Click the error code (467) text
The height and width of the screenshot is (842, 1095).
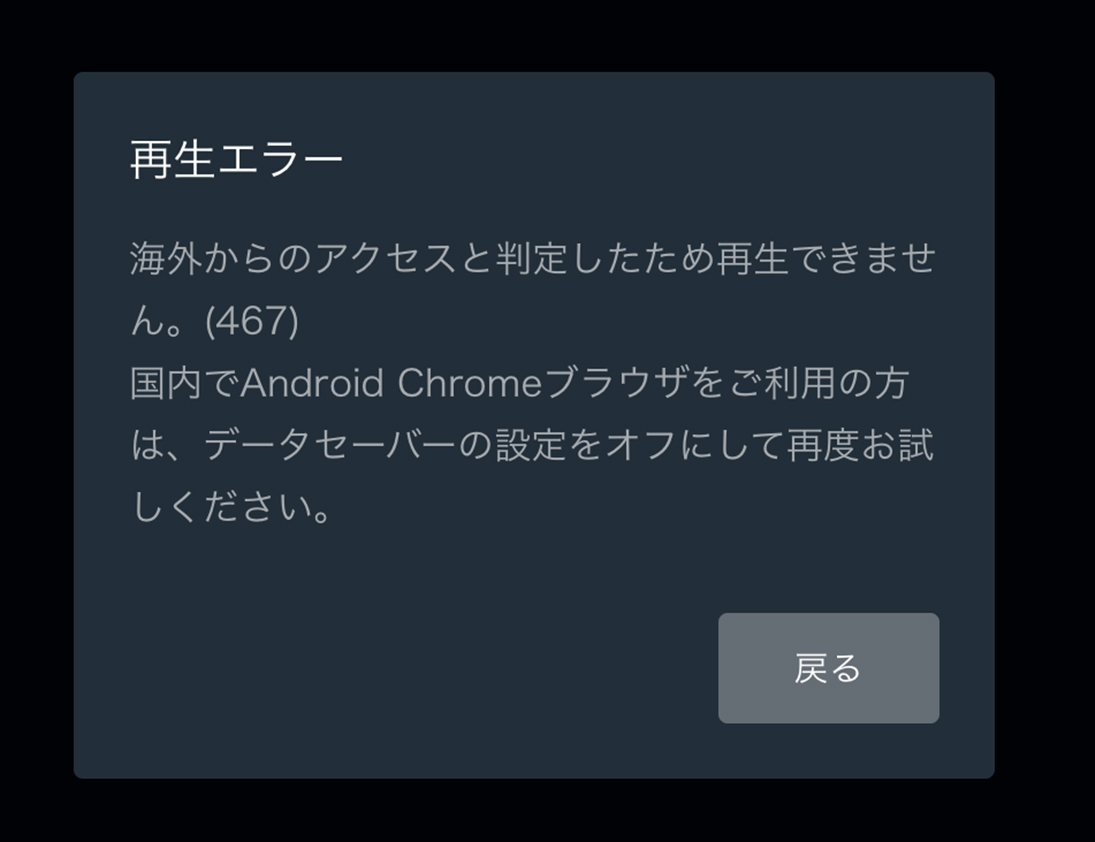point(252,321)
